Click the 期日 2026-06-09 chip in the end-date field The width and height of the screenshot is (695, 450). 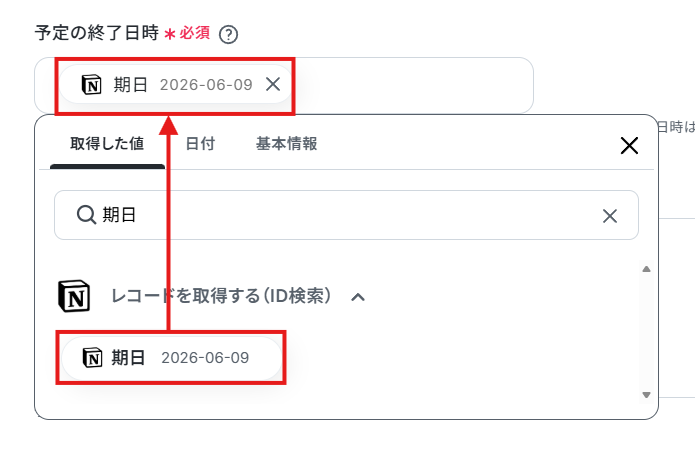click(175, 84)
